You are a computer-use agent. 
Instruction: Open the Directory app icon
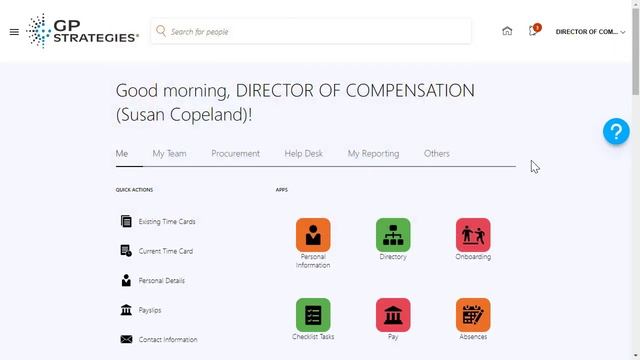[x=393, y=235]
